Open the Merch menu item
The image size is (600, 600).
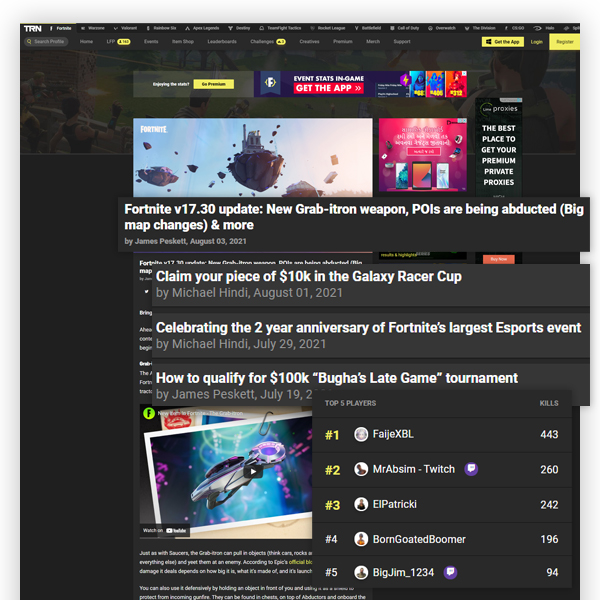(373, 42)
